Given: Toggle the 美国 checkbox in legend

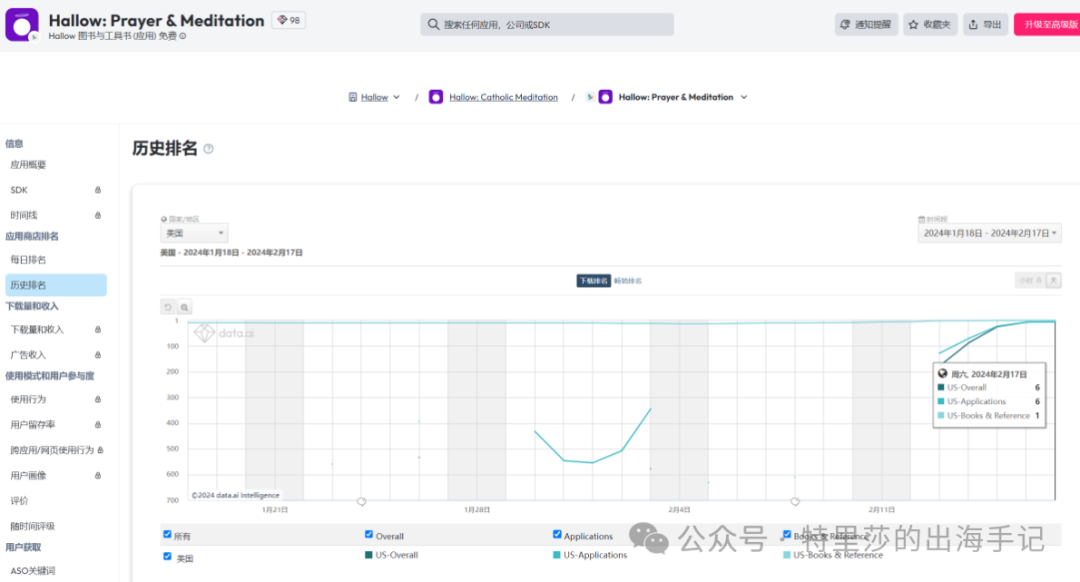Looking at the screenshot, I should click(167, 557).
